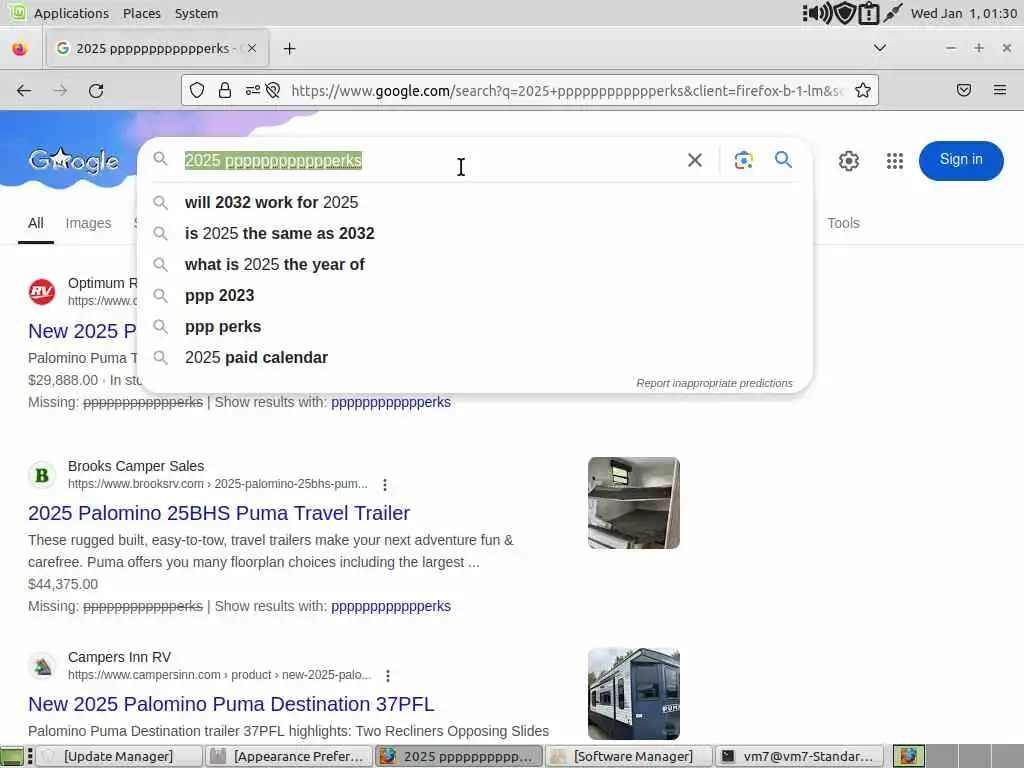Click the Brooks Camper Sales favicon
1024x768 pixels.
pos(42,475)
